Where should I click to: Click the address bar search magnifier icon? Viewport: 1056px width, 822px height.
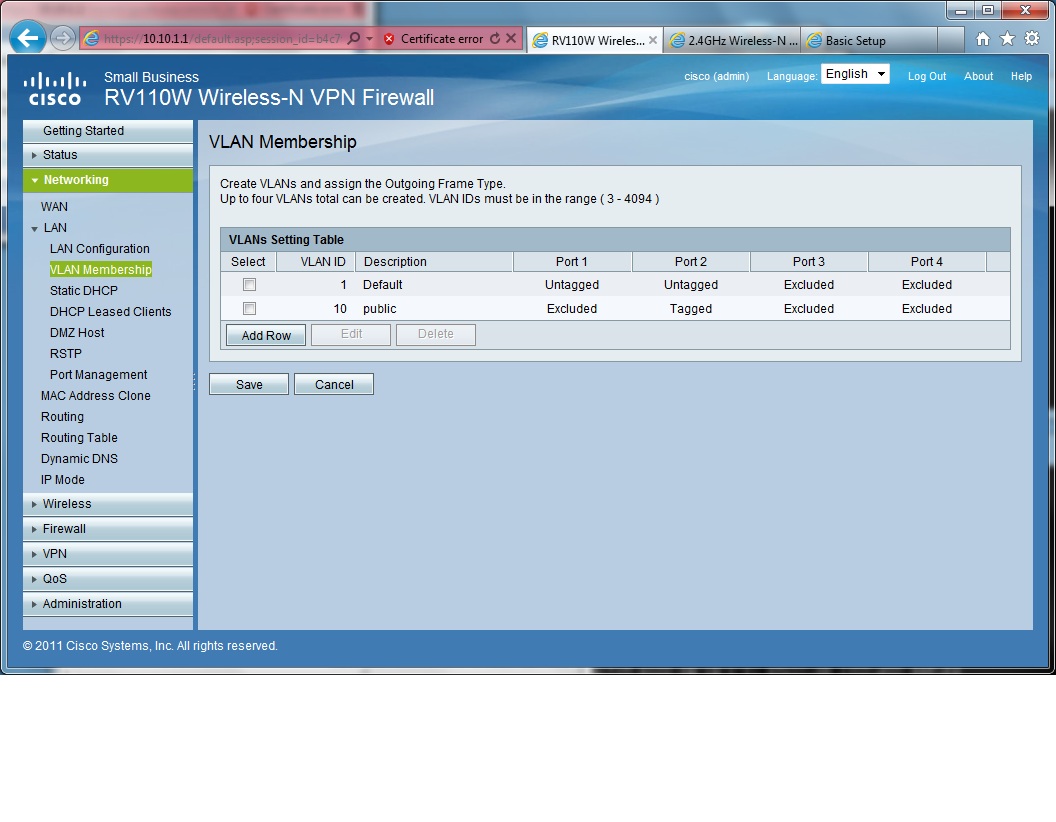click(354, 38)
